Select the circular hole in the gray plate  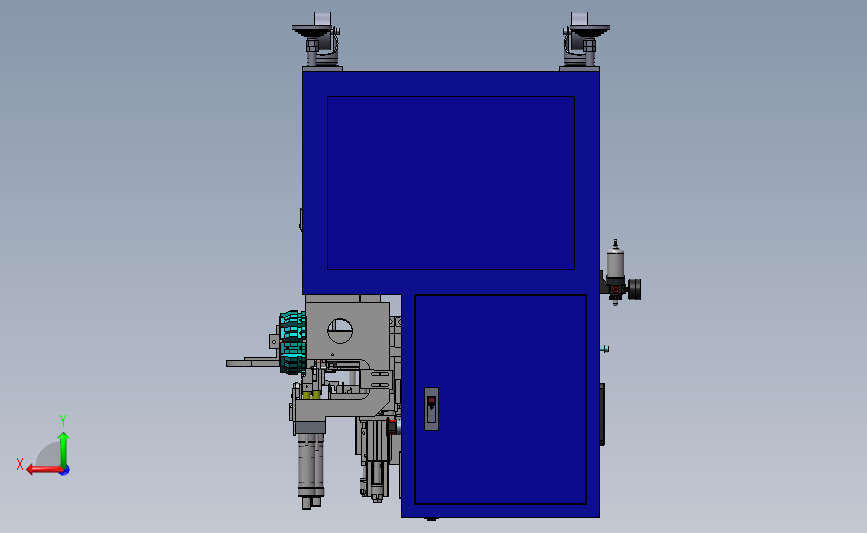340,331
